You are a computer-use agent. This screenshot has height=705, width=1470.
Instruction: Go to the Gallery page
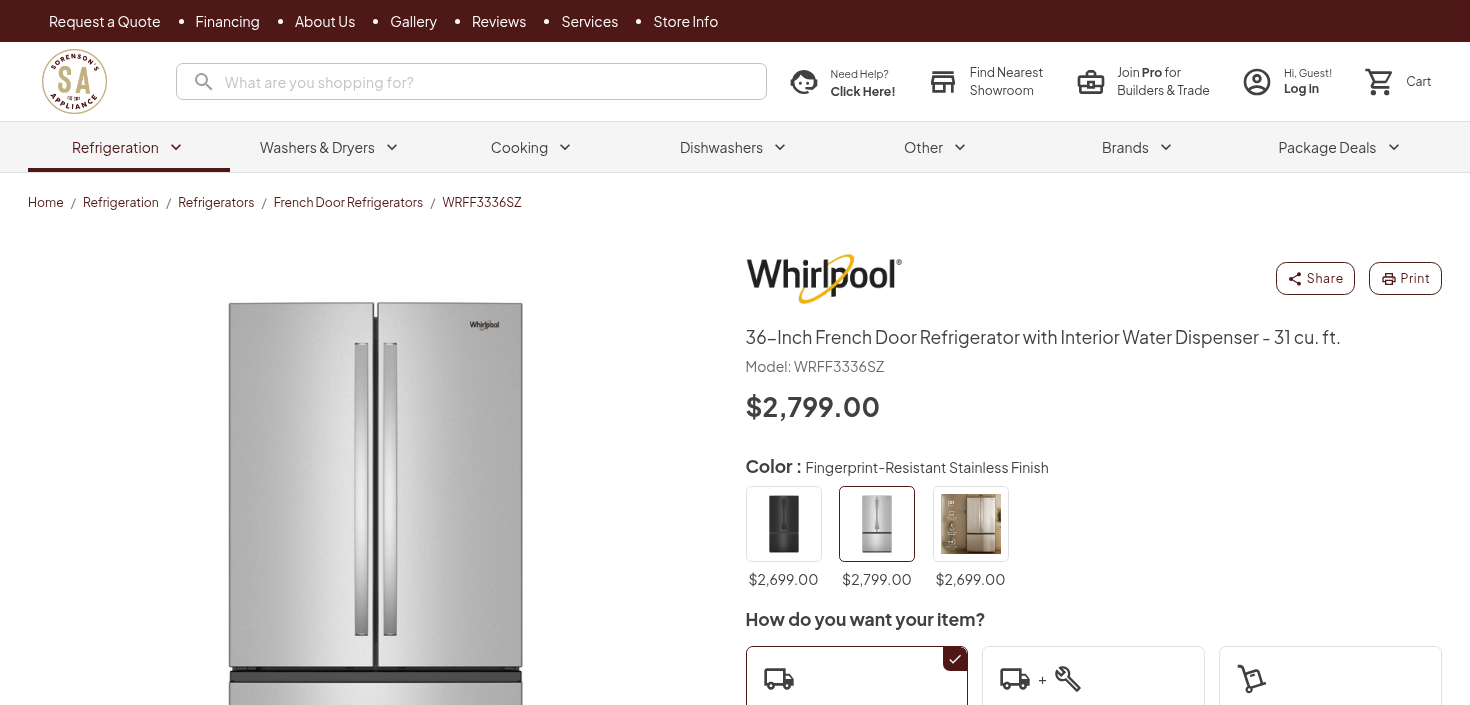point(413,21)
